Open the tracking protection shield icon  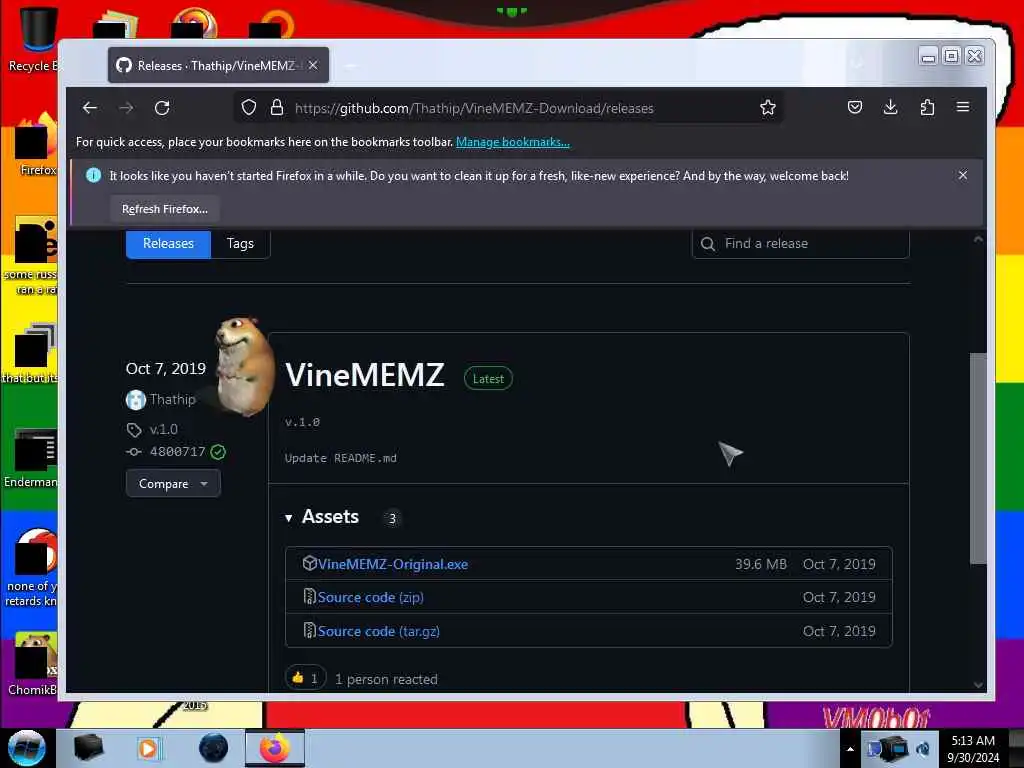click(249, 108)
